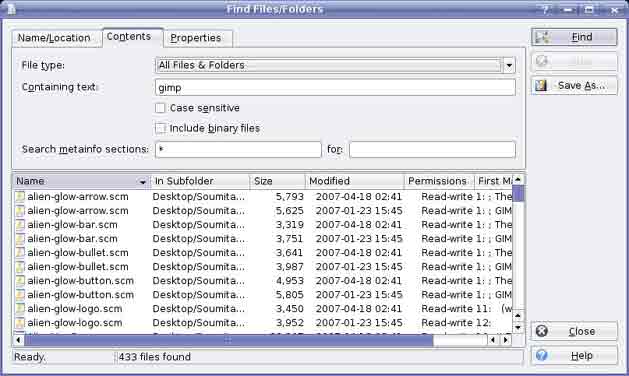The image size is (629, 376).
Task: Open the File type dropdown arrow
Action: coord(509,65)
